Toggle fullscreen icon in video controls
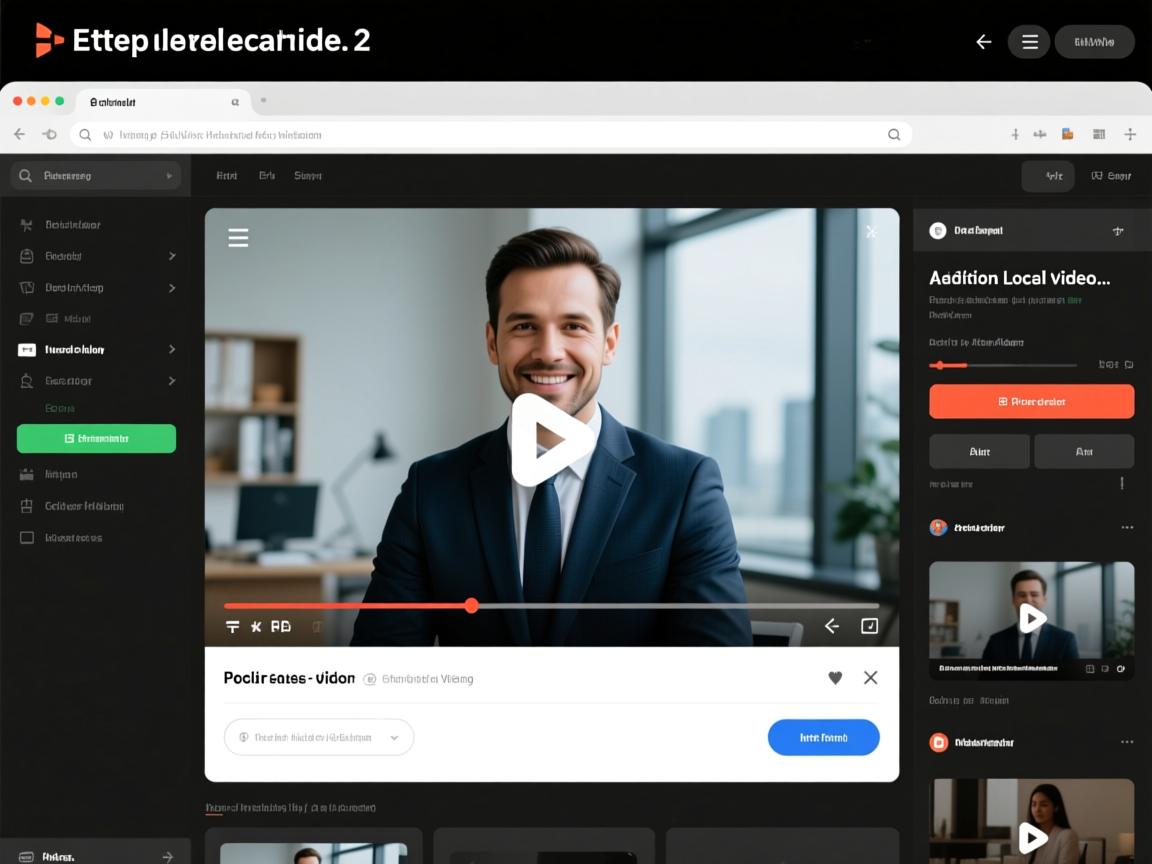Image resolution: width=1152 pixels, height=864 pixels. click(x=869, y=626)
